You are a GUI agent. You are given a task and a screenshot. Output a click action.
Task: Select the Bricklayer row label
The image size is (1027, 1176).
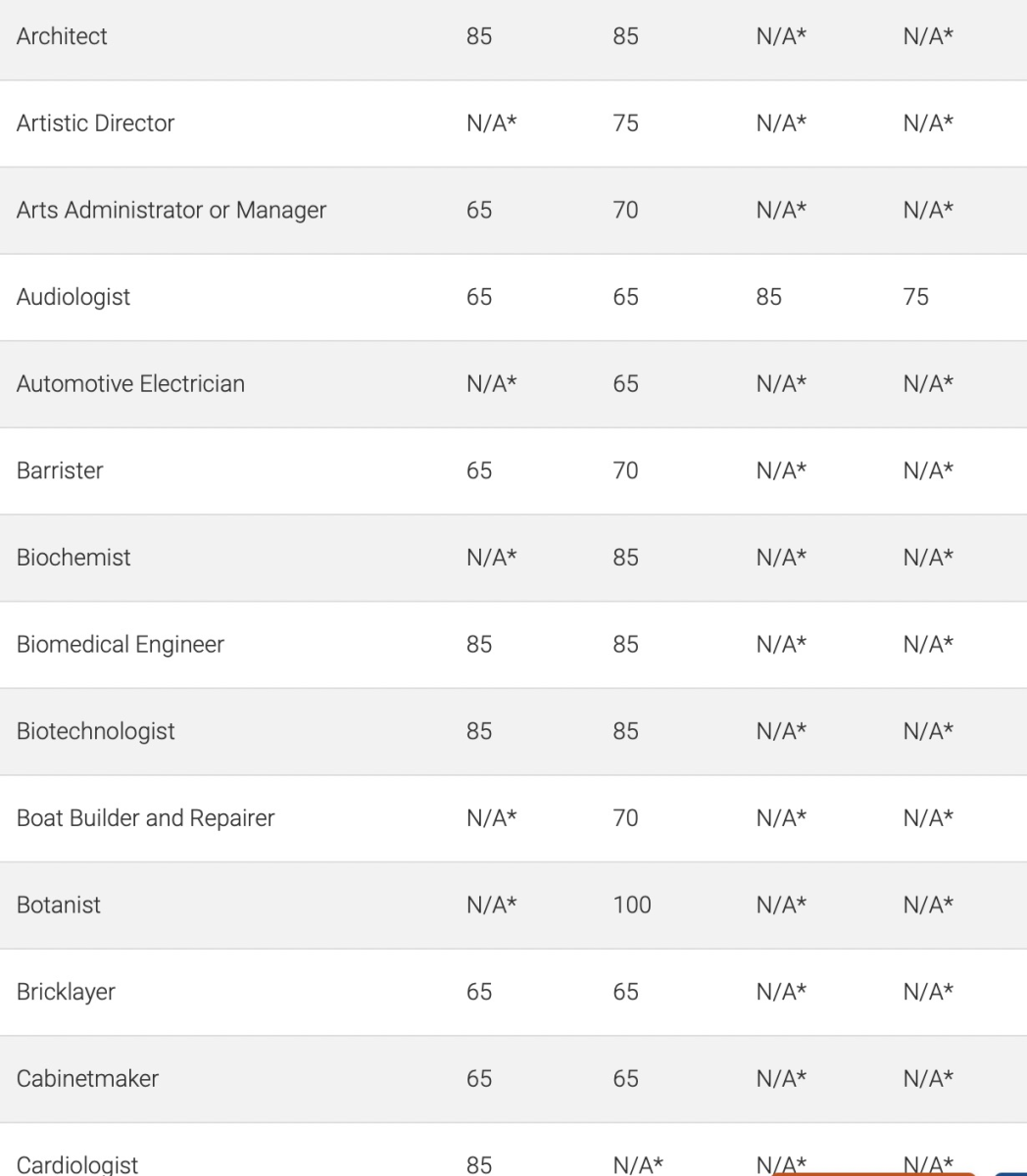click(66, 992)
